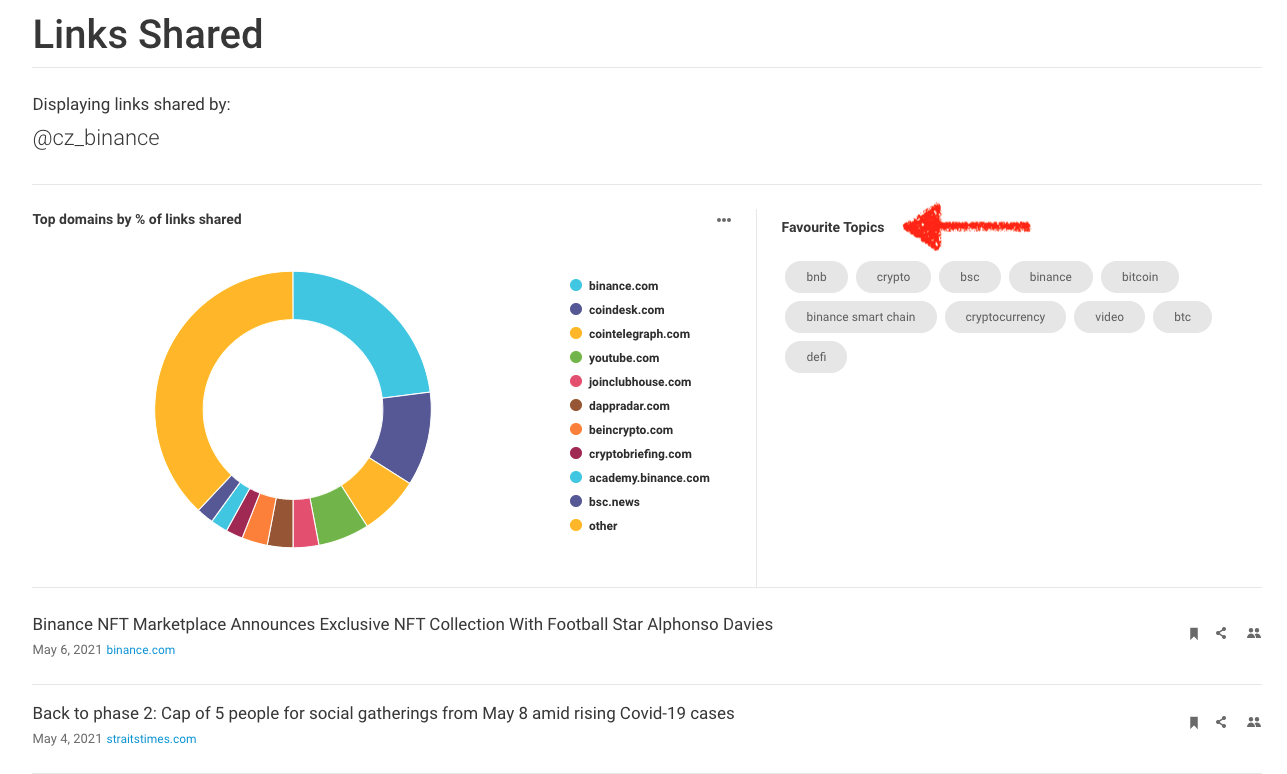The width and height of the screenshot is (1287, 774).
Task: Click the people icon beside the NFT article
Action: pos(1253,632)
